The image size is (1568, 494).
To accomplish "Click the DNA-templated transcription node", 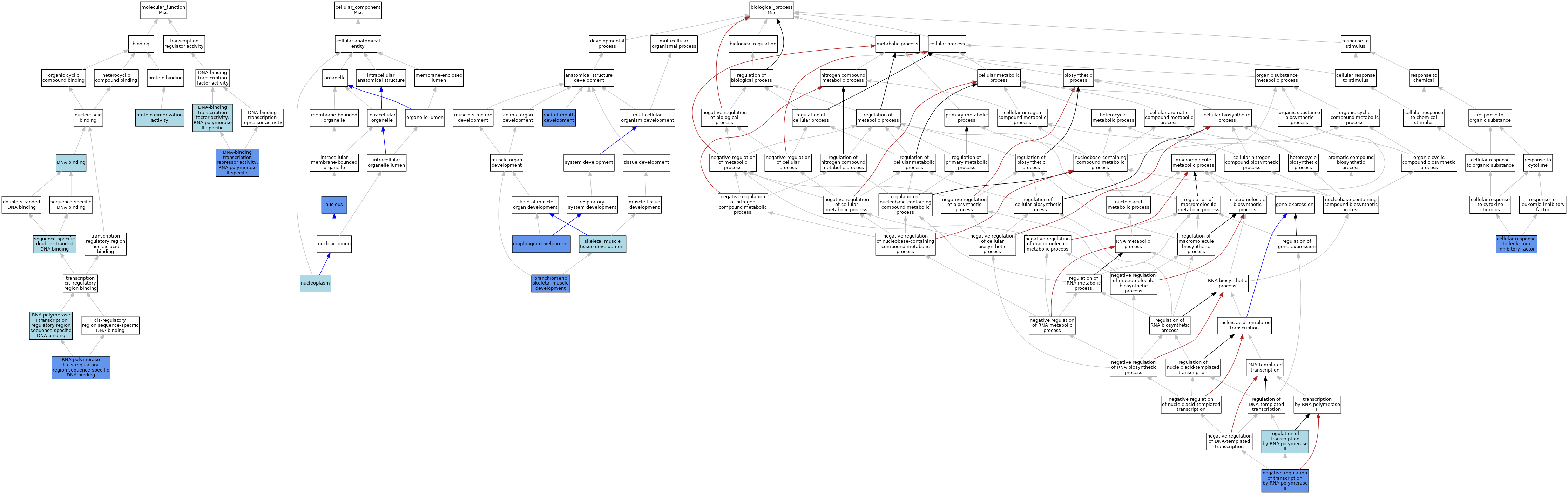I will point(1265,367).
